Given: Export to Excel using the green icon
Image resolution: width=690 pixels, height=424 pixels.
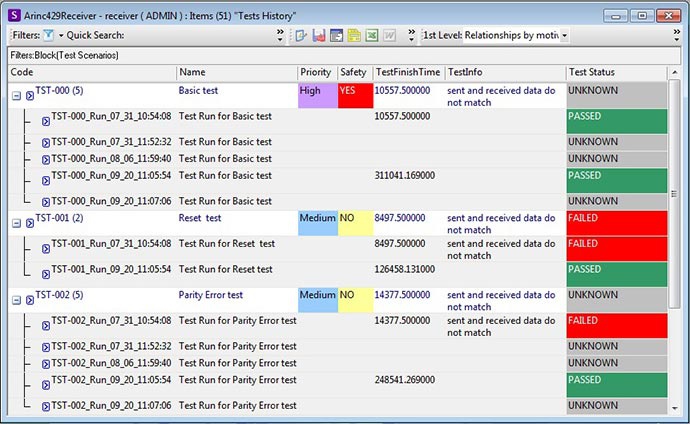Looking at the screenshot, I should tap(371, 35).
